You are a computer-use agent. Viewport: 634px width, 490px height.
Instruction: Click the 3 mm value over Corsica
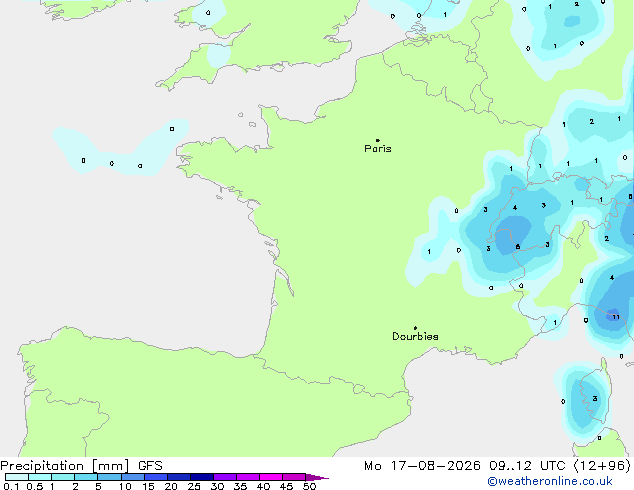(595, 399)
